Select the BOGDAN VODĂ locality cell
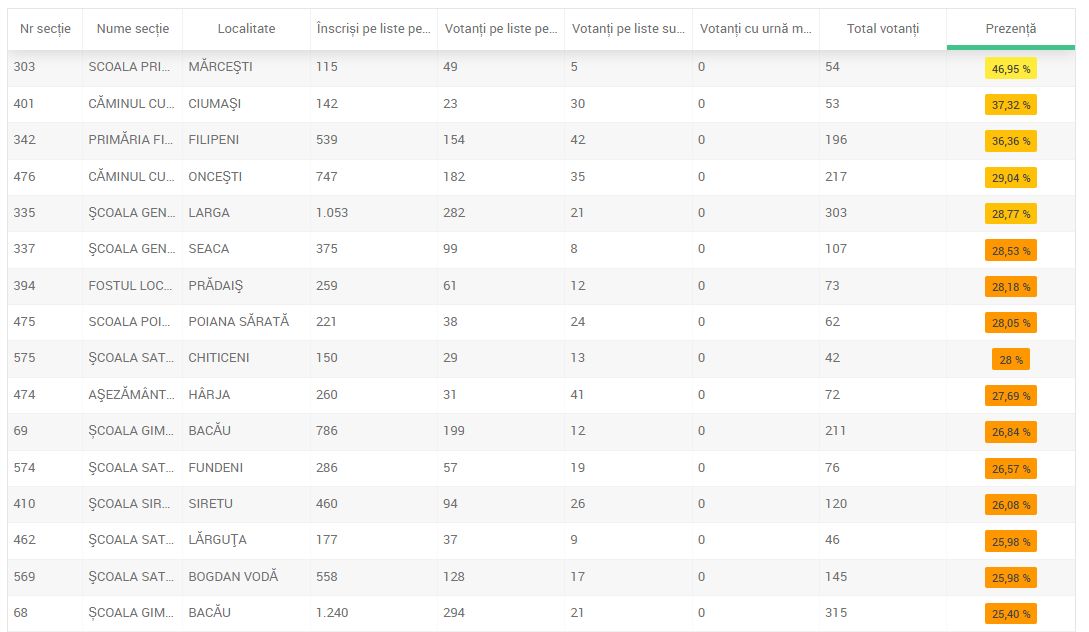This screenshot has width=1089, height=632. [233, 577]
